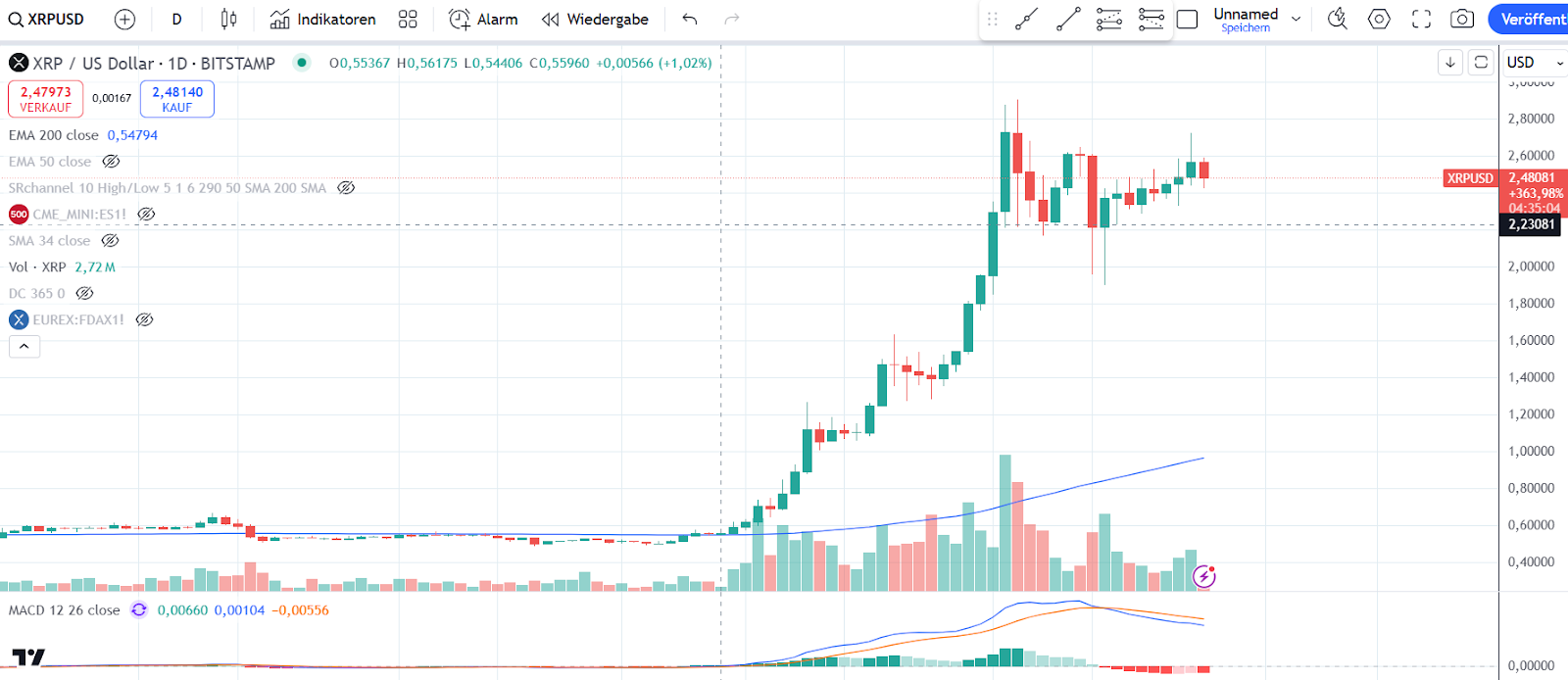Enter fullscreen mode
Screen dimensions: 1568x680
pyautogui.click(x=1421, y=19)
